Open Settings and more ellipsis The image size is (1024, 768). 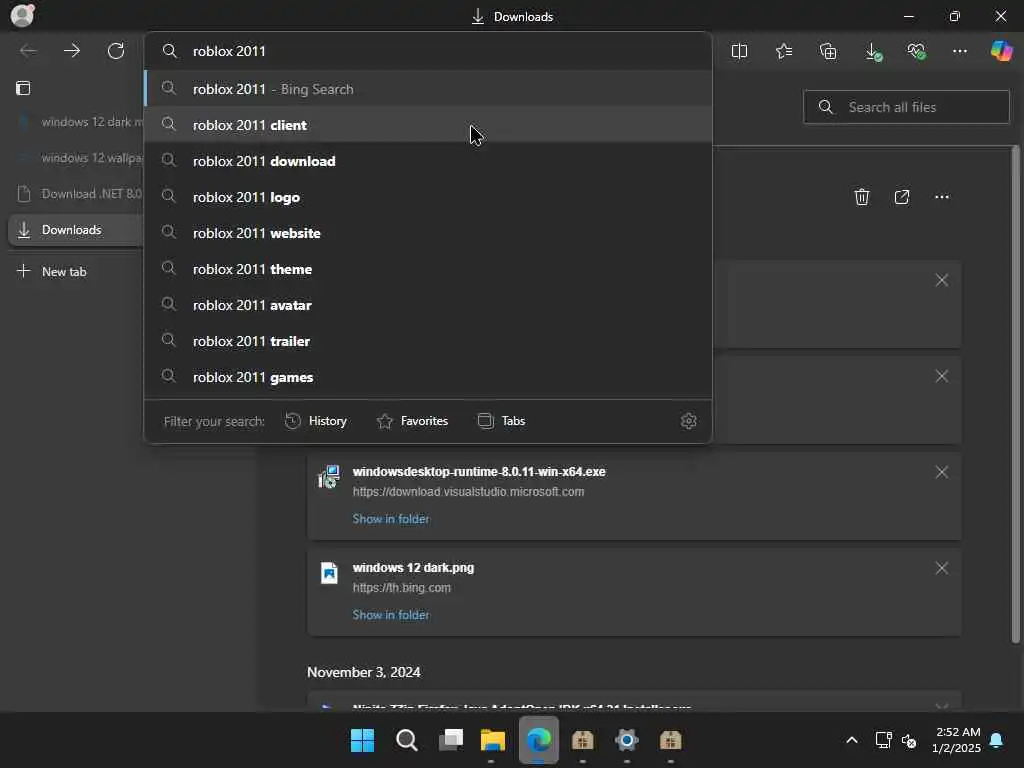tap(960, 51)
